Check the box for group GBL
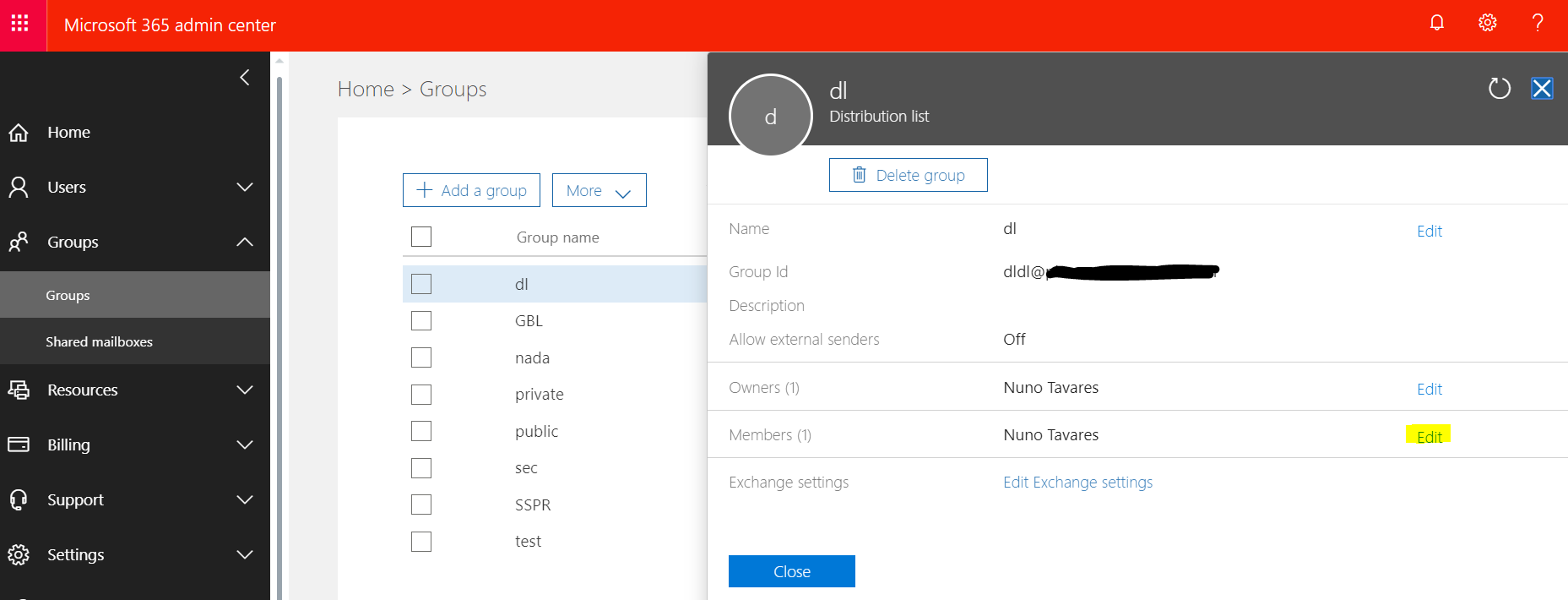The height and width of the screenshot is (600, 1568). pyautogui.click(x=421, y=321)
